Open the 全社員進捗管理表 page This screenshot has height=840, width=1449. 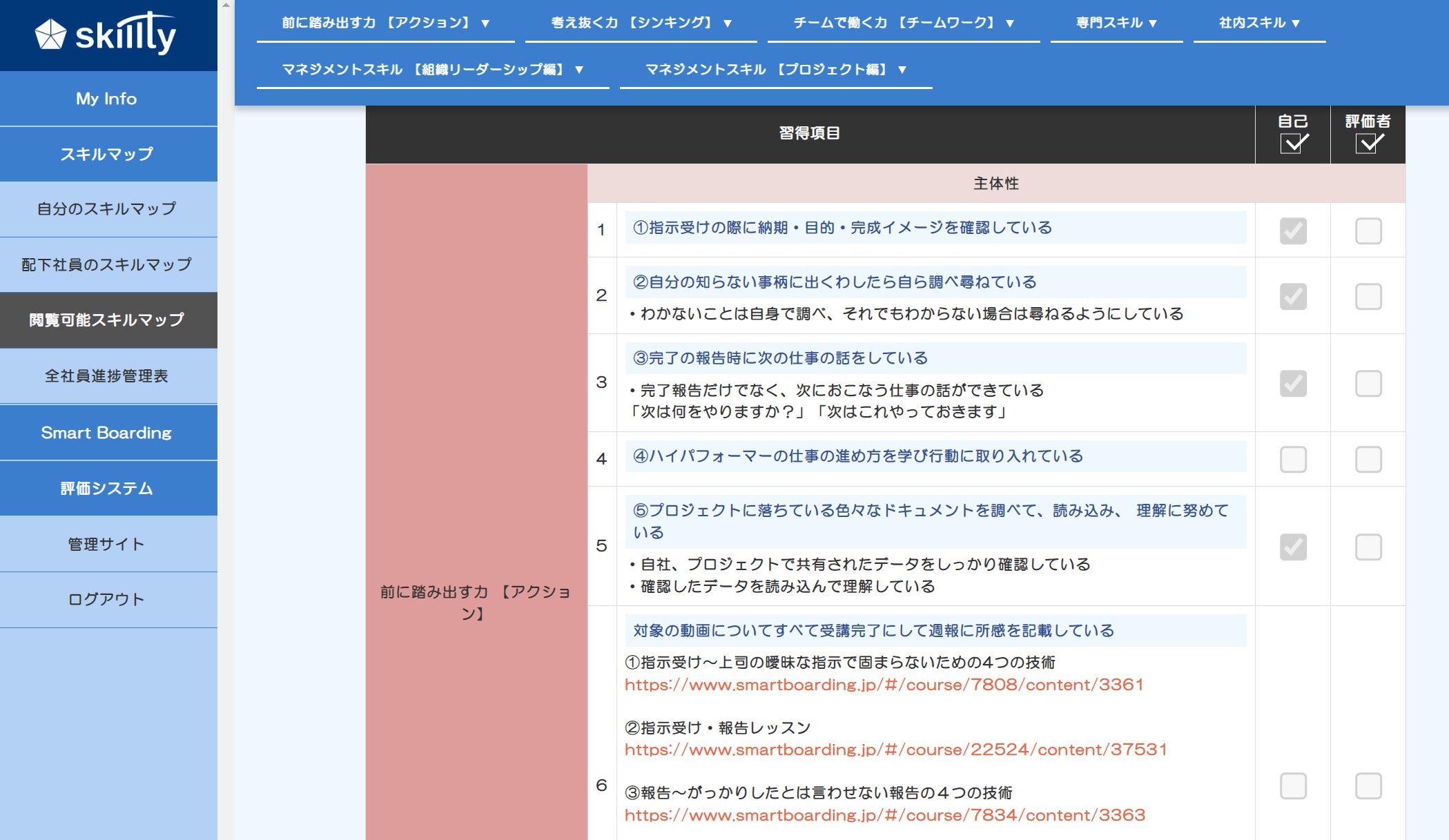[x=108, y=377]
